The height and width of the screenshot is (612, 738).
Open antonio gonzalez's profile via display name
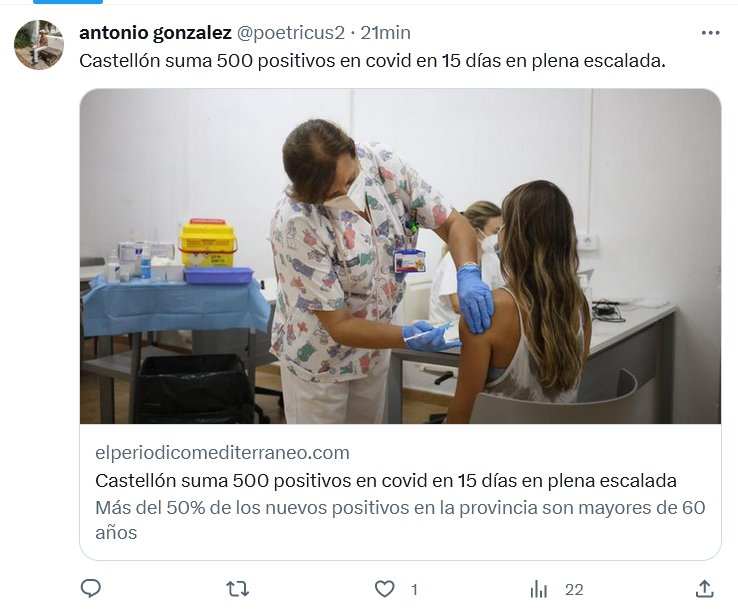(154, 33)
